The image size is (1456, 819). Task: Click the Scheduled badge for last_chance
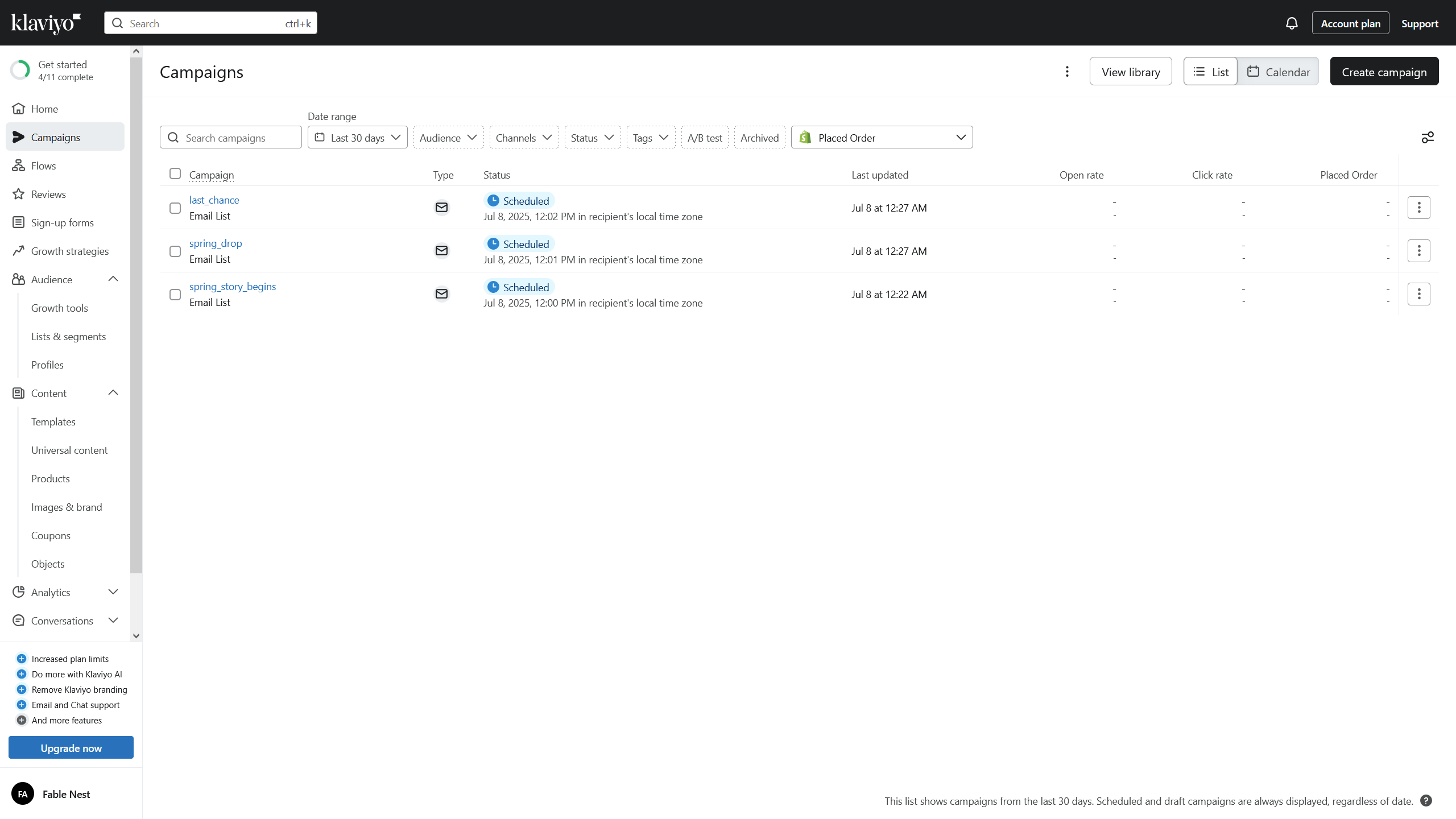click(x=519, y=201)
